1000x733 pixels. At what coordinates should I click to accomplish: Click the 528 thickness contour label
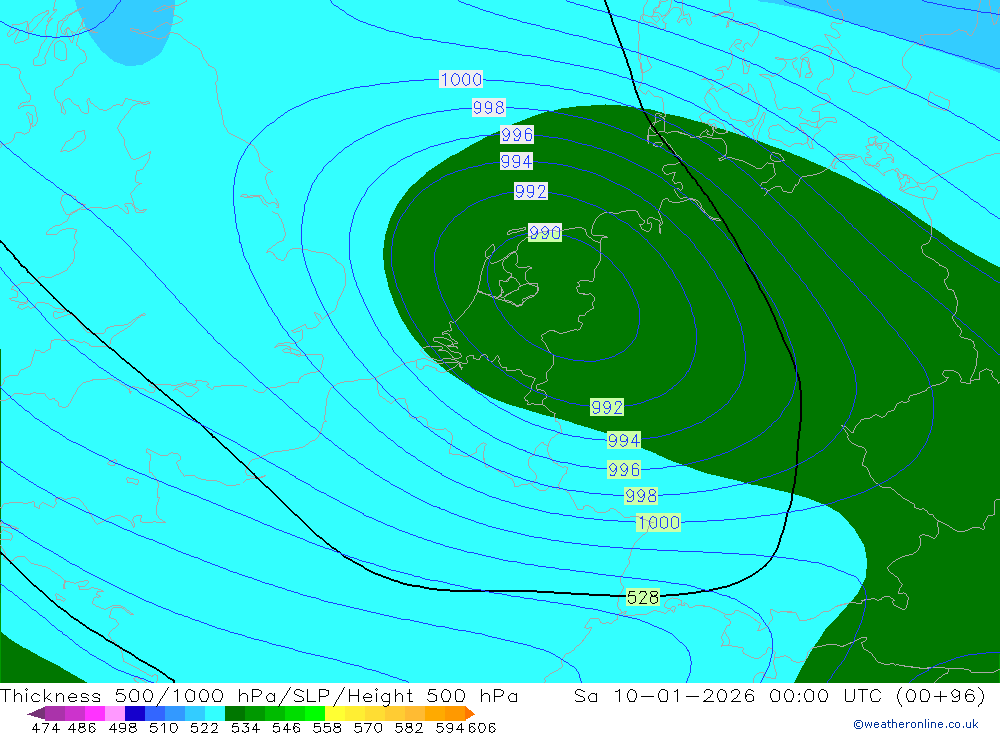643,597
